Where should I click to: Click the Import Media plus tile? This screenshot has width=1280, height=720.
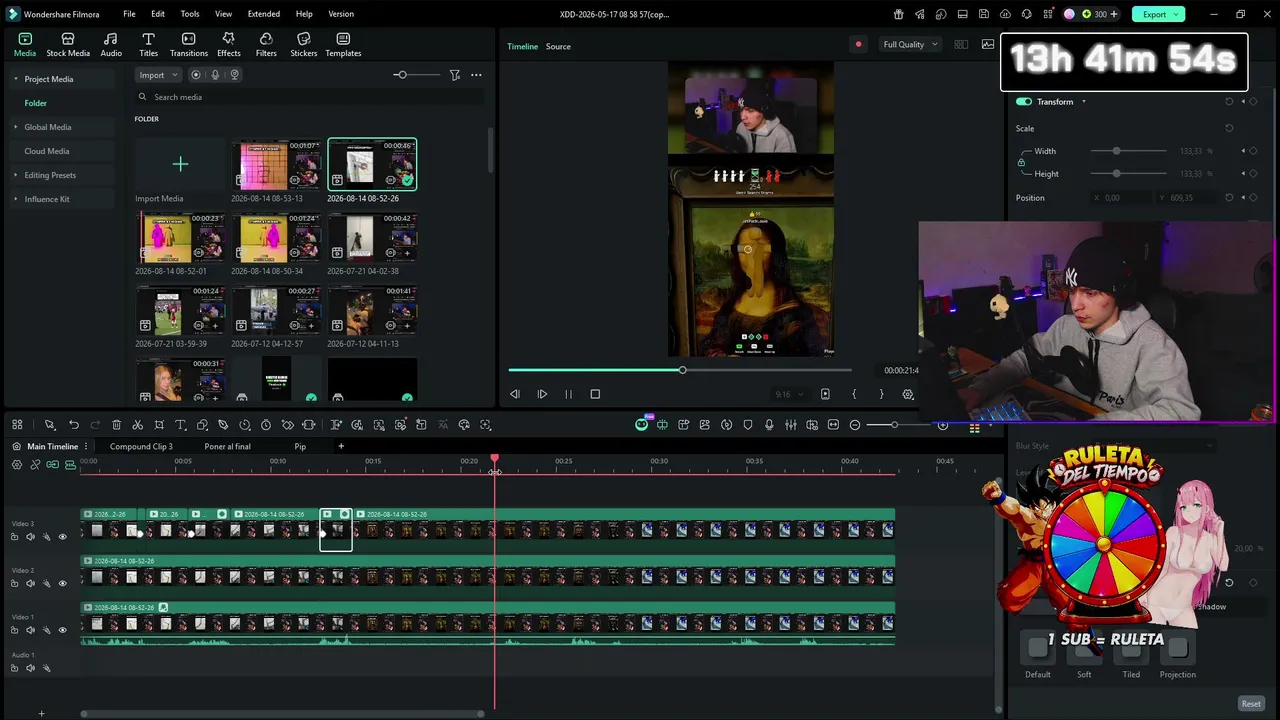[180, 164]
